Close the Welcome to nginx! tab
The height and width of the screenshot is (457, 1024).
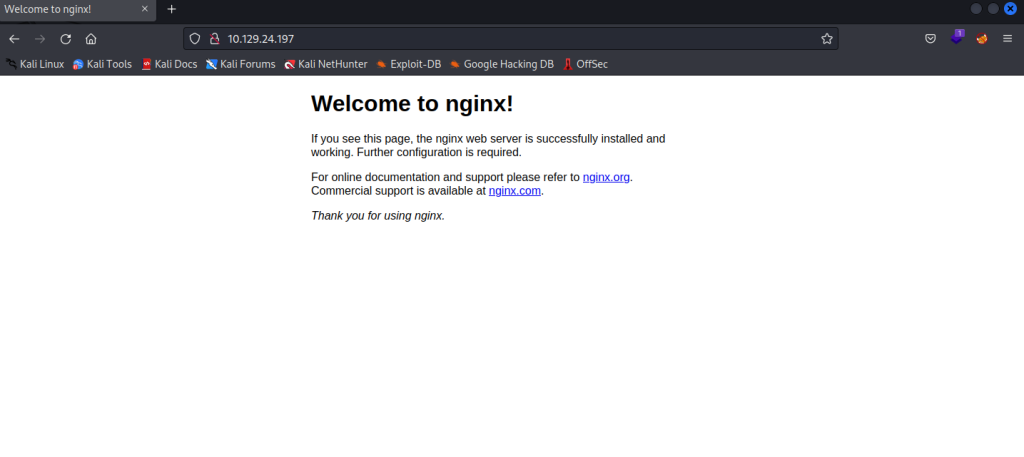(145, 9)
